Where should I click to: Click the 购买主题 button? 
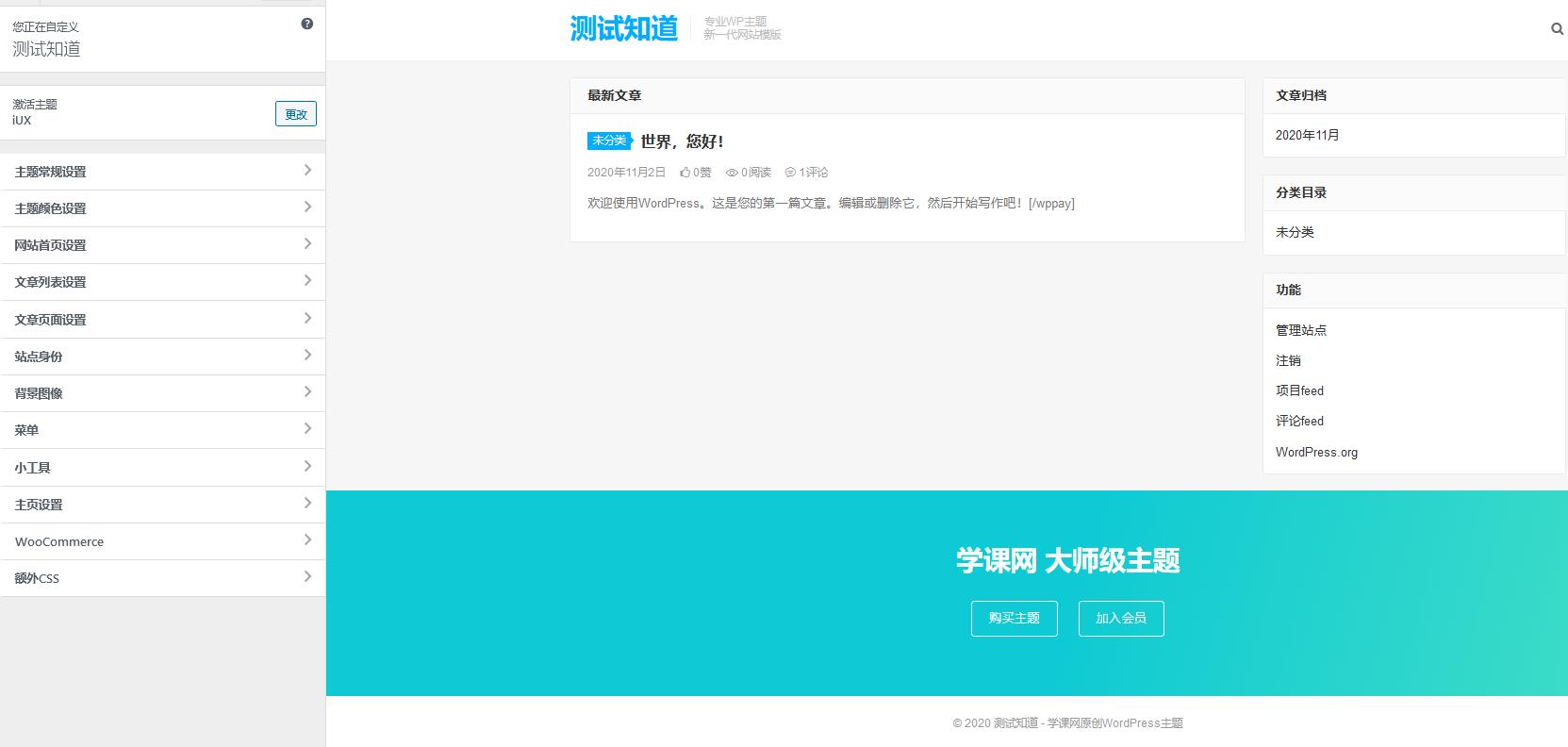pos(1014,619)
